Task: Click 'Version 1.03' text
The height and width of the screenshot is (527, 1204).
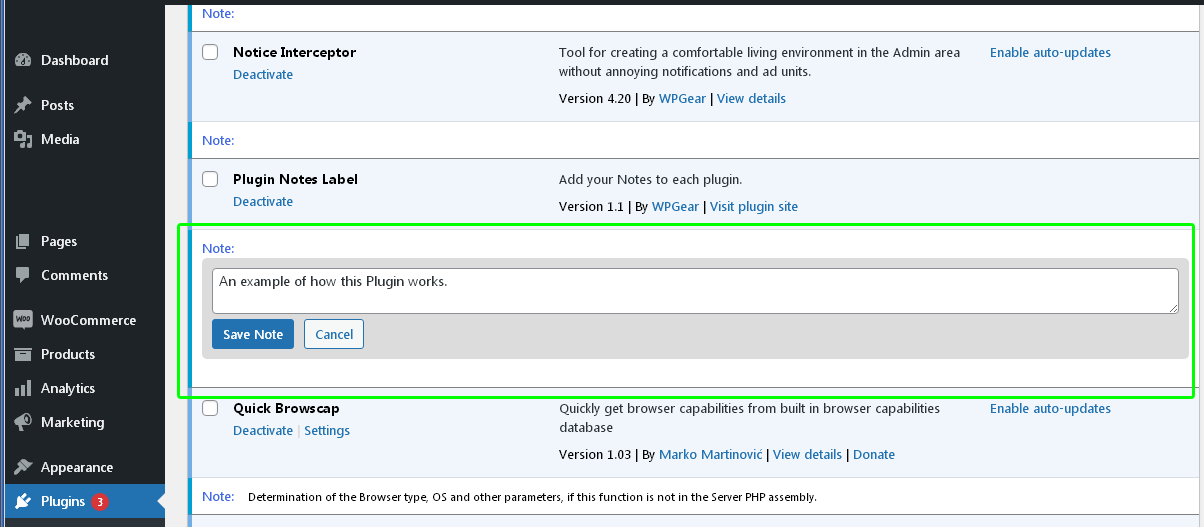Action: tap(595, 454)
